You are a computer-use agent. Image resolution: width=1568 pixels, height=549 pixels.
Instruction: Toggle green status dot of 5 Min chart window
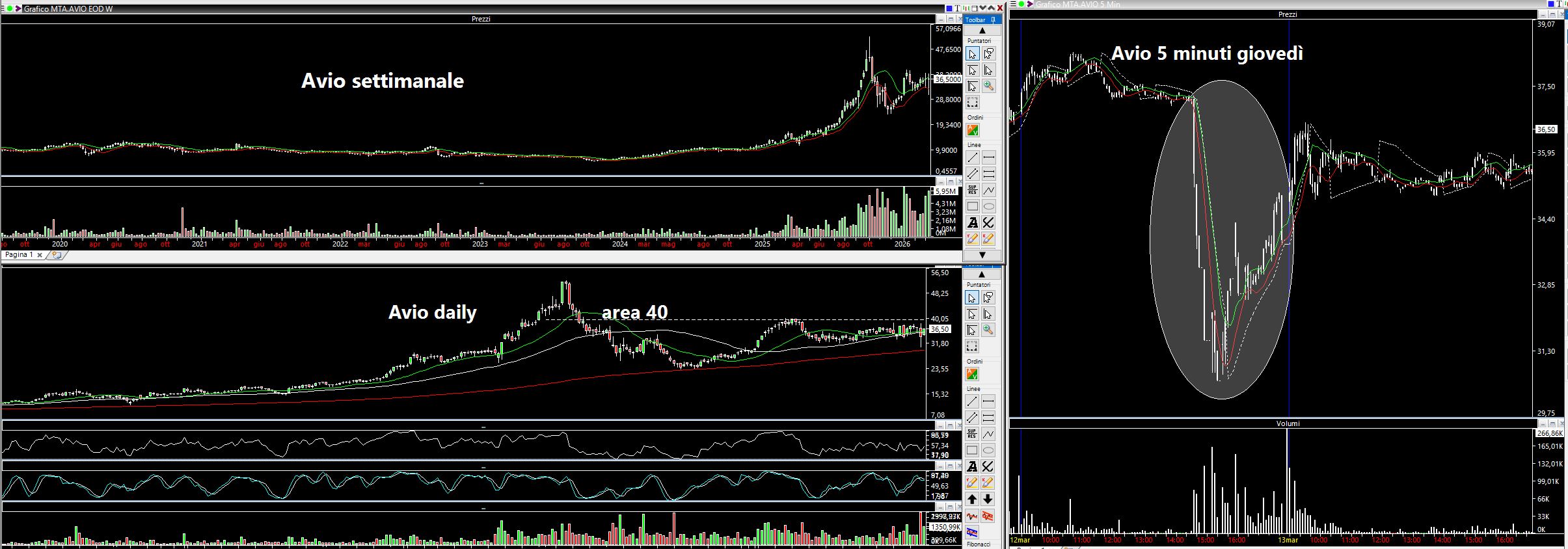(1021, 4)
